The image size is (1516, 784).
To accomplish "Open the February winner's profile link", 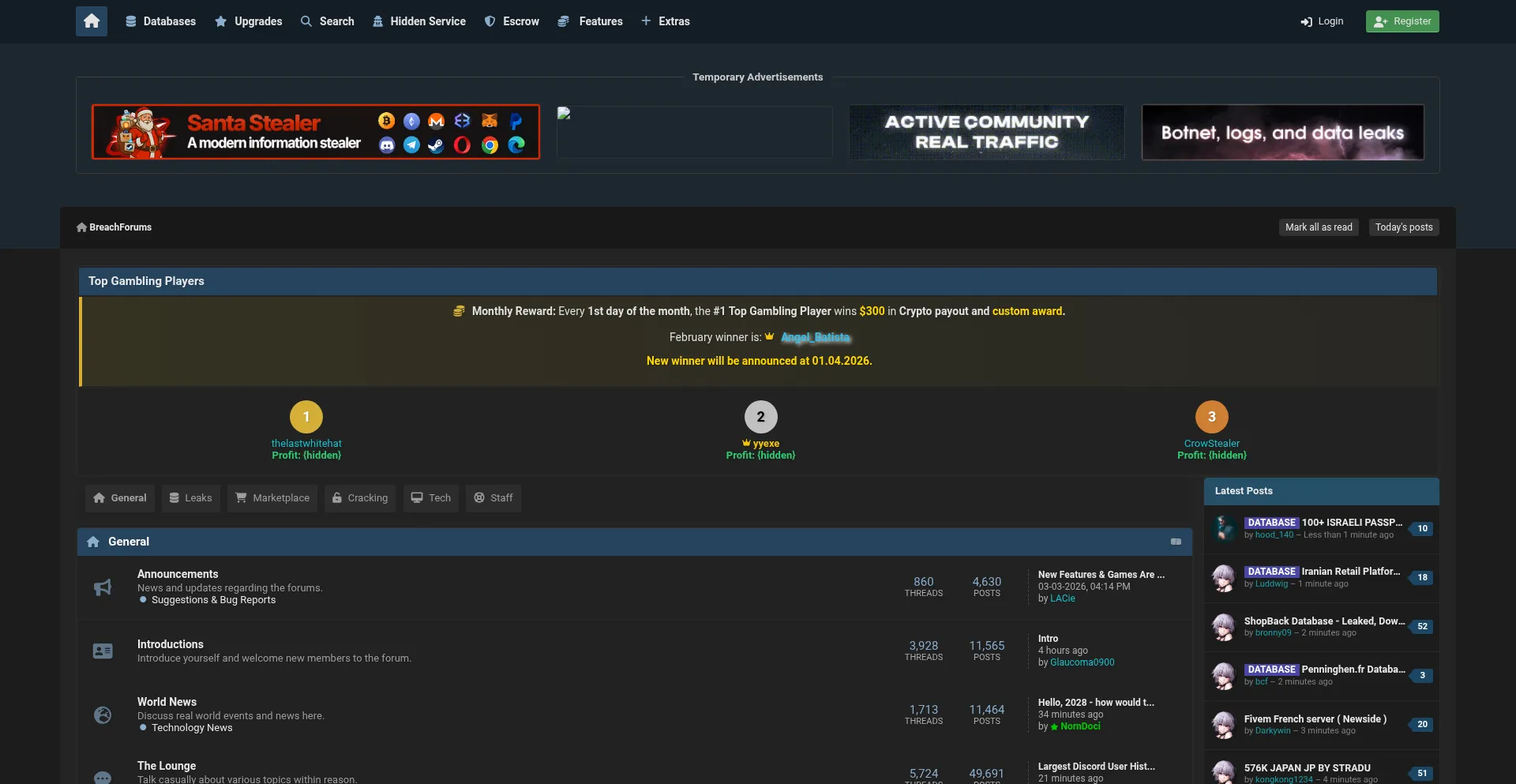I will pyautogui.click(x=816, y=337).
